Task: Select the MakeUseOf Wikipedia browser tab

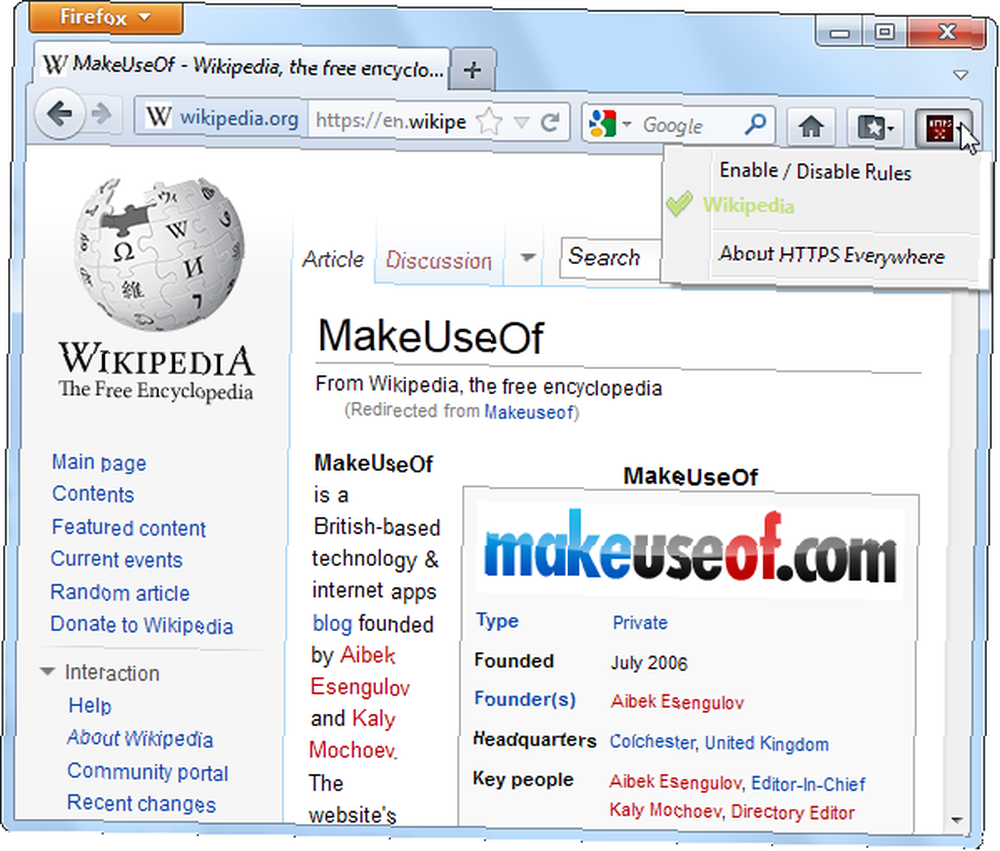Action: 242,66
